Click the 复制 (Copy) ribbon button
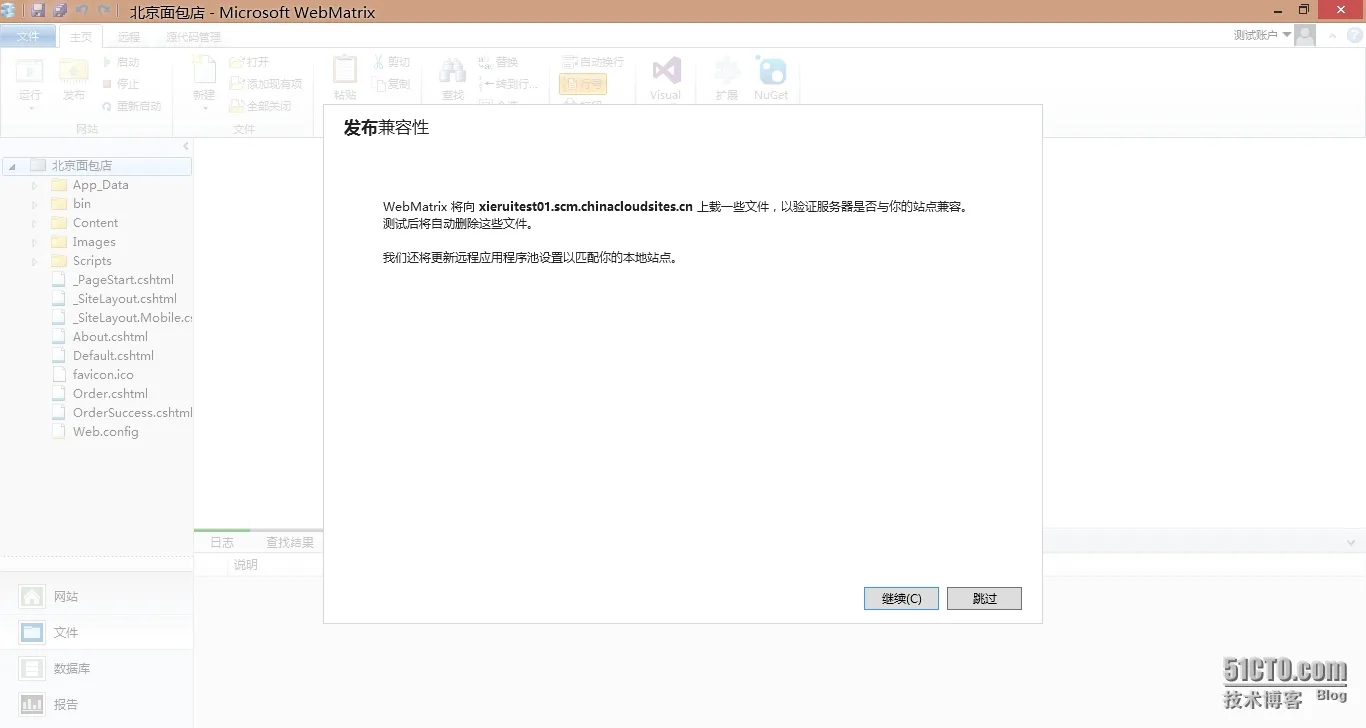 pos(391,84)
